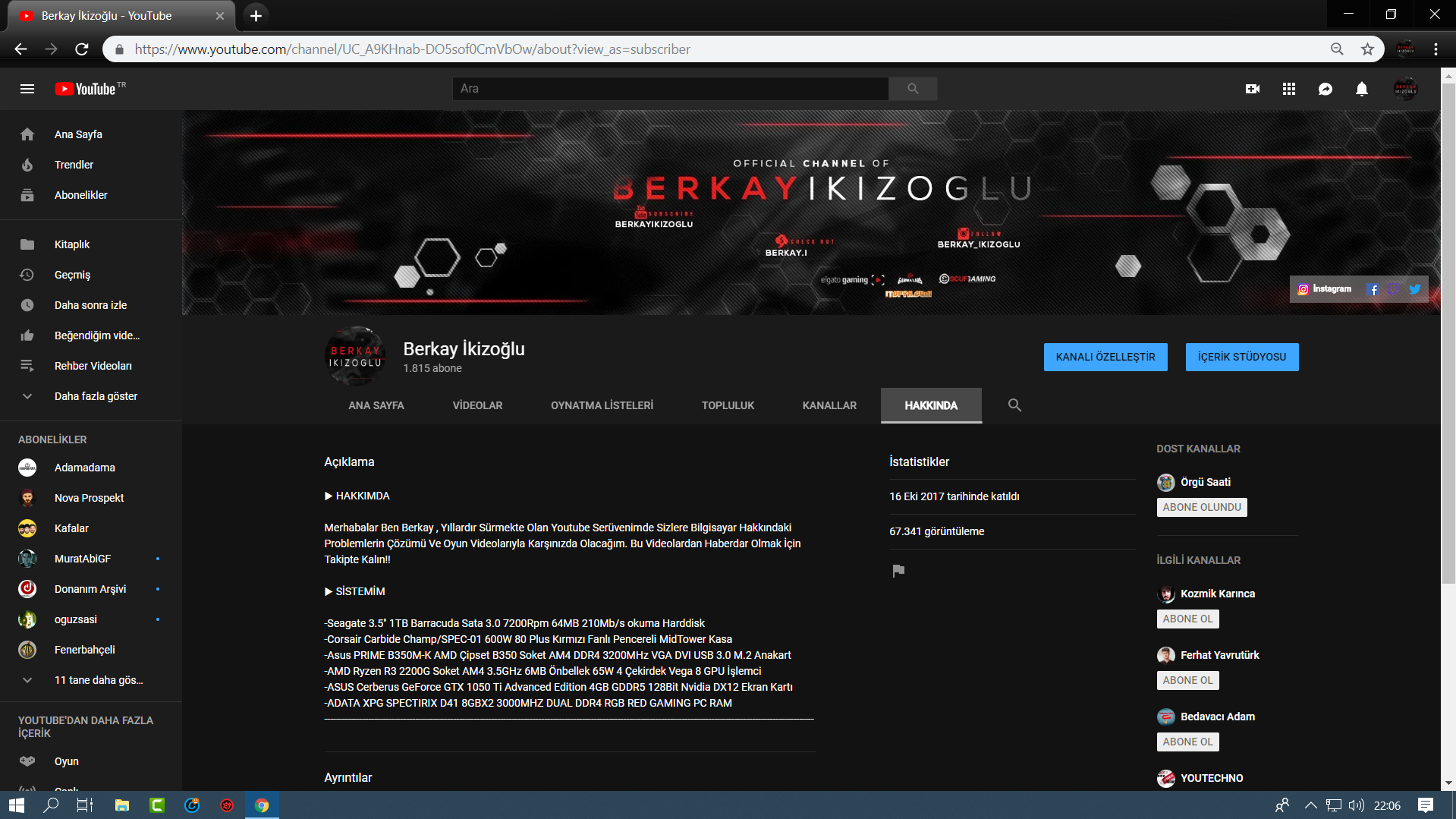Open Rehber Videoları playlist

91,366
